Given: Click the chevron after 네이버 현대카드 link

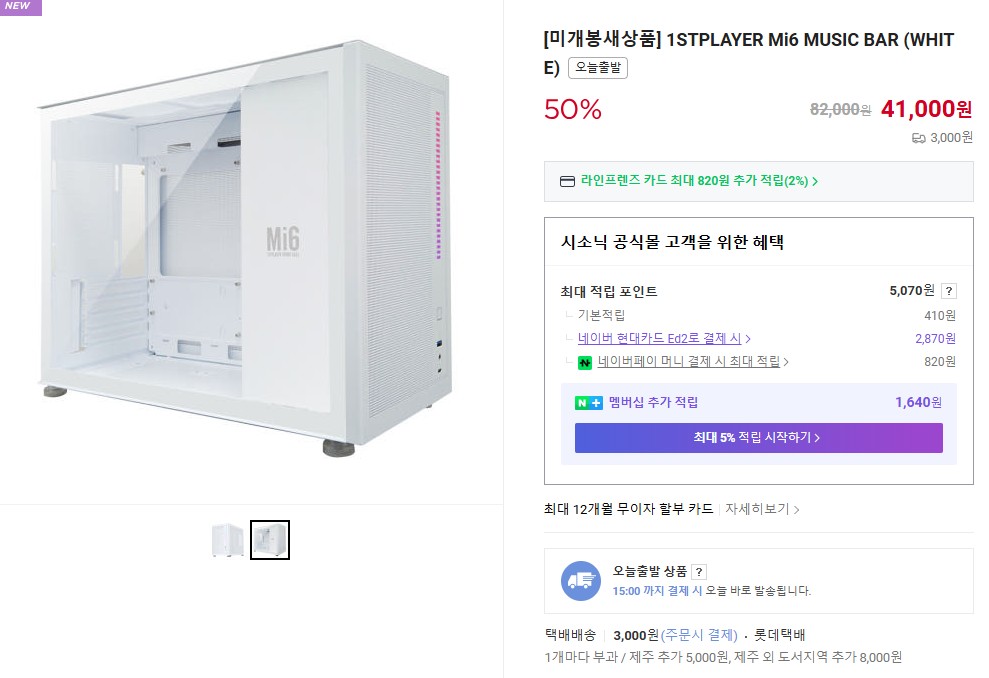Looking at the screenshot, I should (749, 339).
